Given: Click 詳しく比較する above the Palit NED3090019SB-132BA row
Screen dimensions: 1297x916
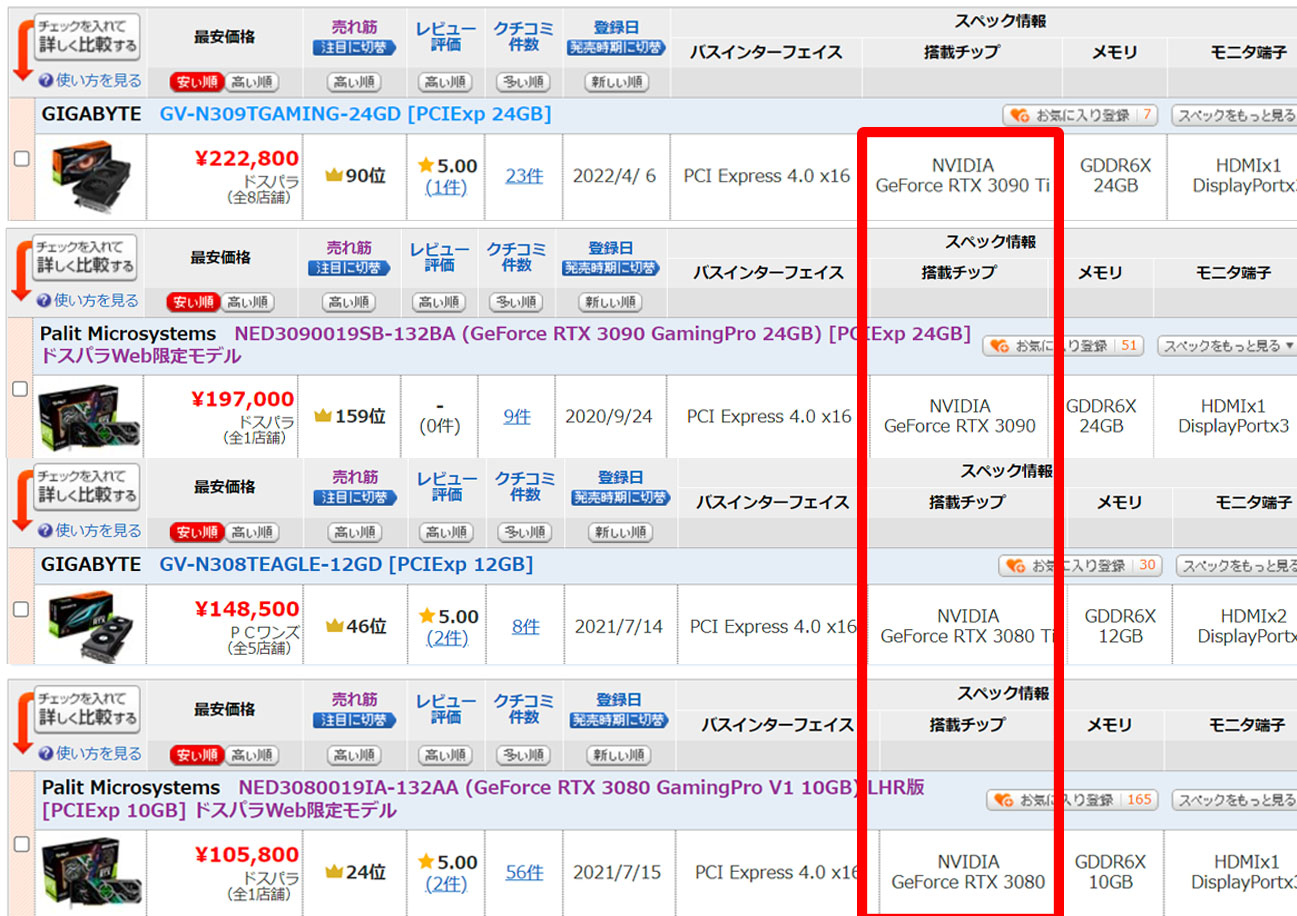Looking at the screenshot, I should click(84, 258).
